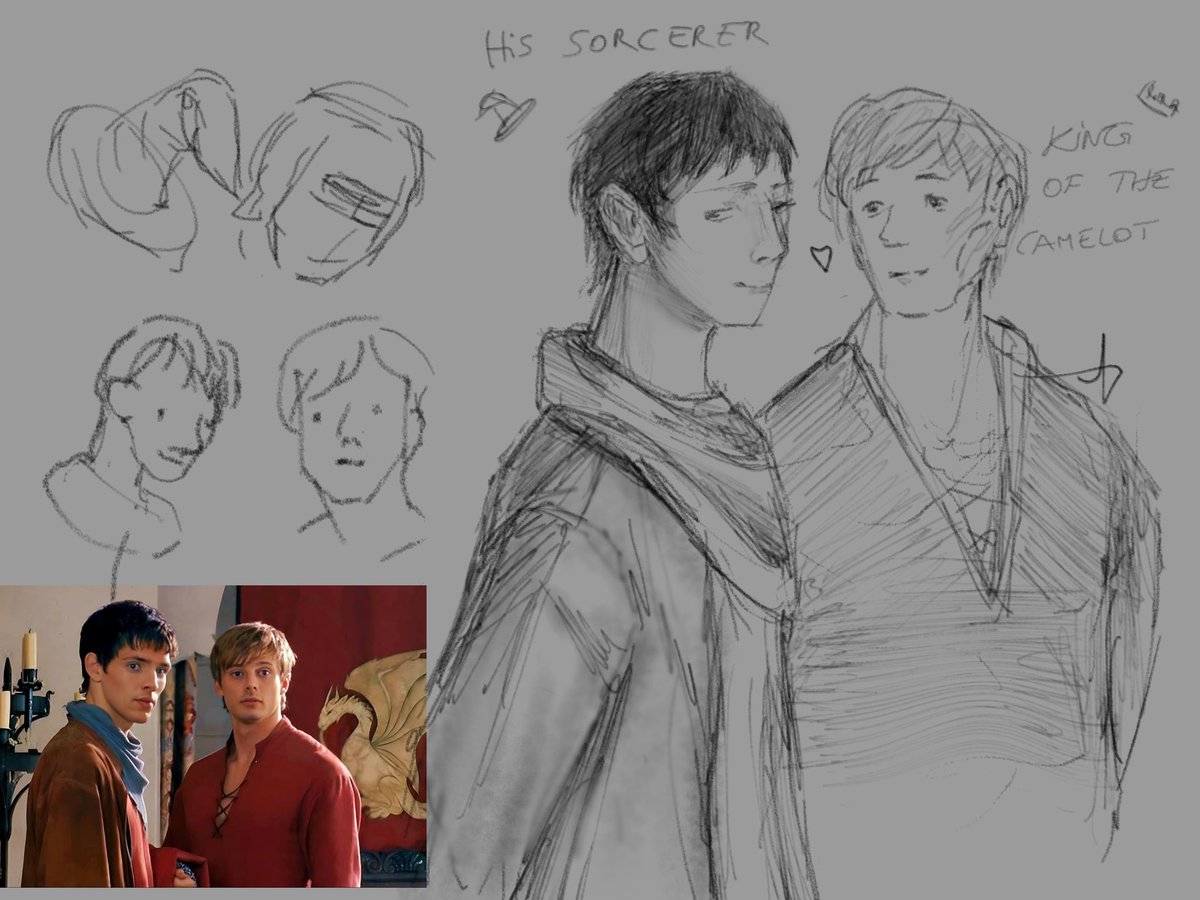Click the dragon statue in the reference photo
Screen dimensions: 1200x900
tap(374, 735)
